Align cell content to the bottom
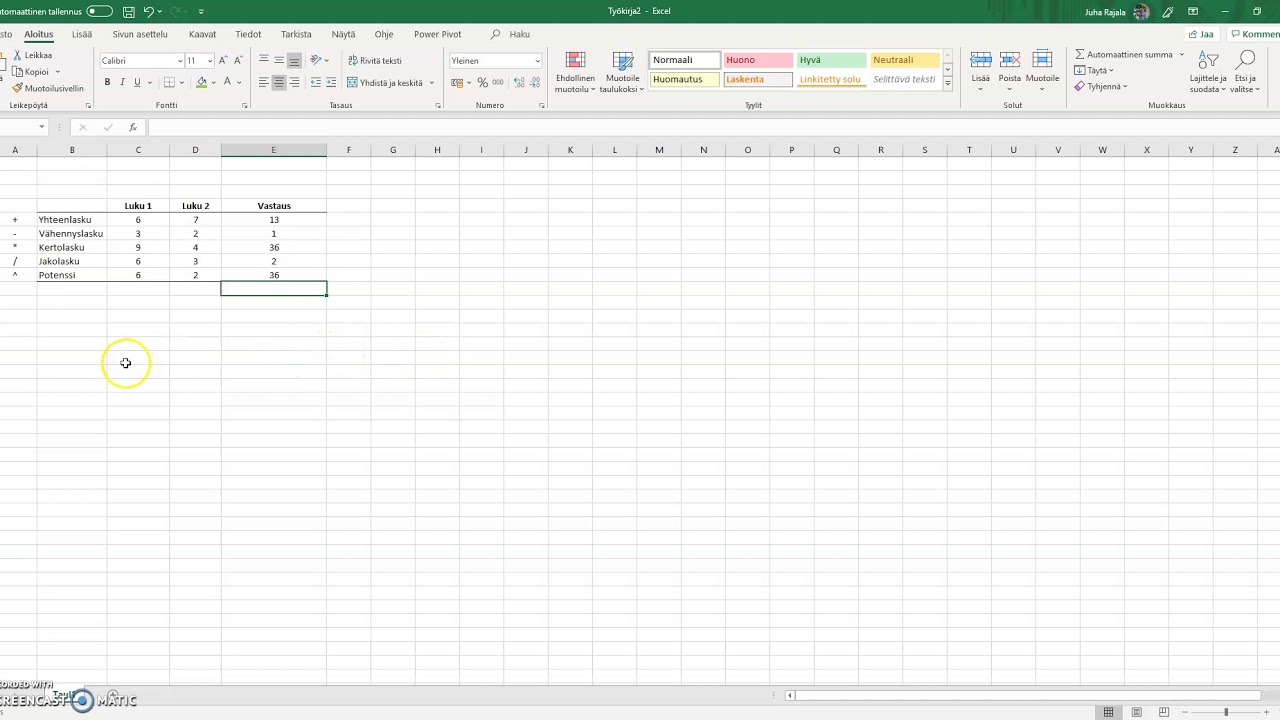 coord(294,61)
